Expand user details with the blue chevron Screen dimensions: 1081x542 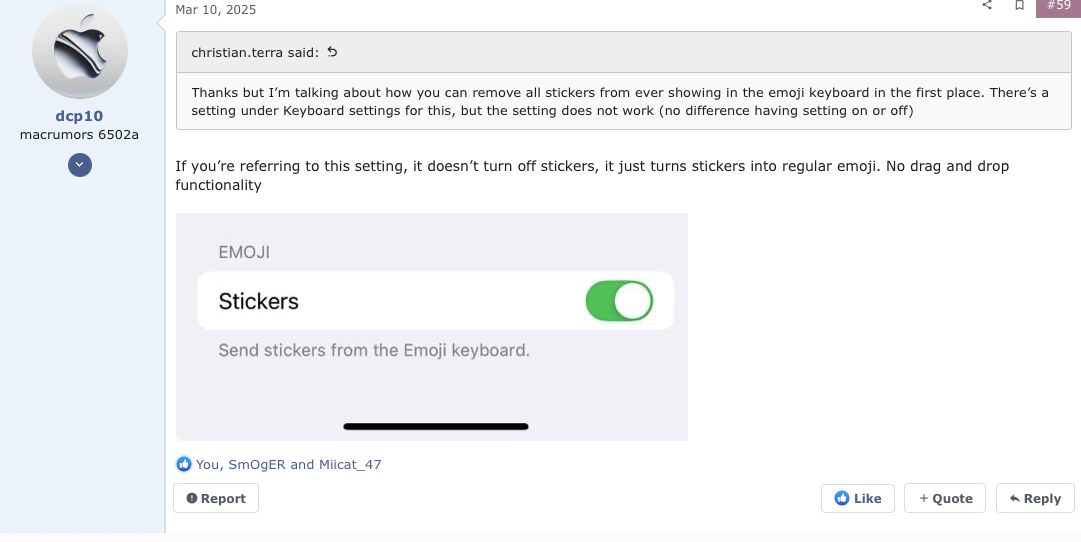point(80,165)
